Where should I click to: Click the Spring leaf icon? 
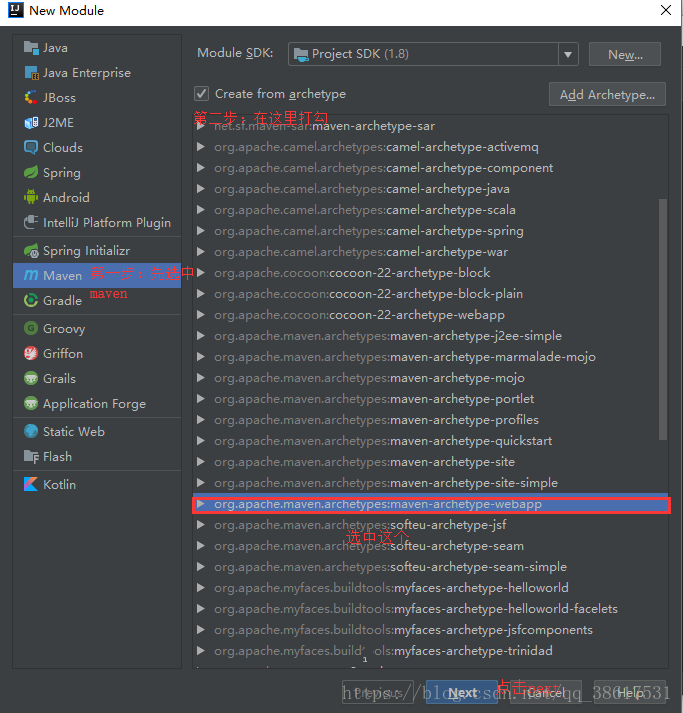(31, 172)
